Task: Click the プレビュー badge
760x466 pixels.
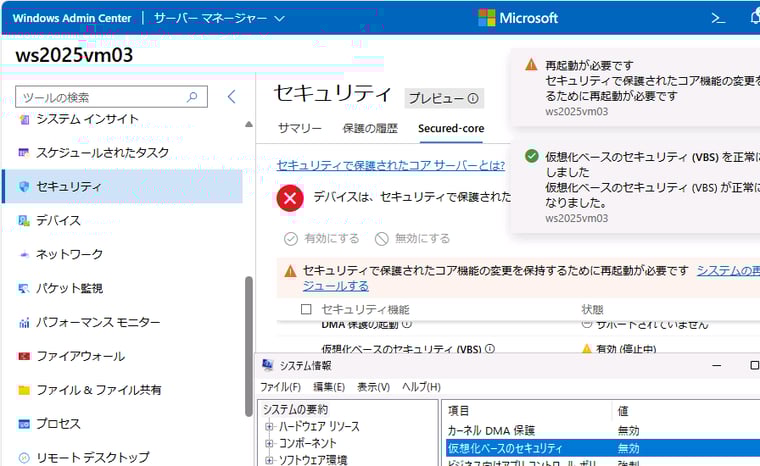Action: [444, 98]
